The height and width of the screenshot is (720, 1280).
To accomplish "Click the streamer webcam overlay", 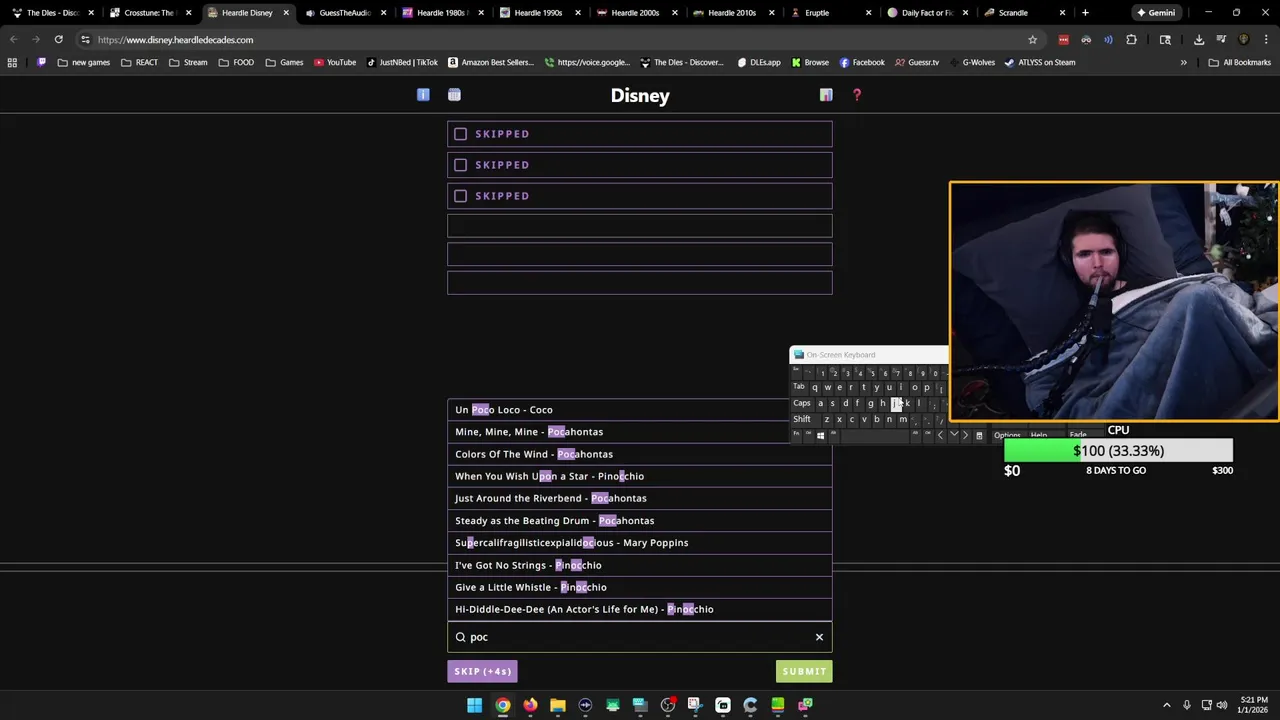I will click(1114, 301).
